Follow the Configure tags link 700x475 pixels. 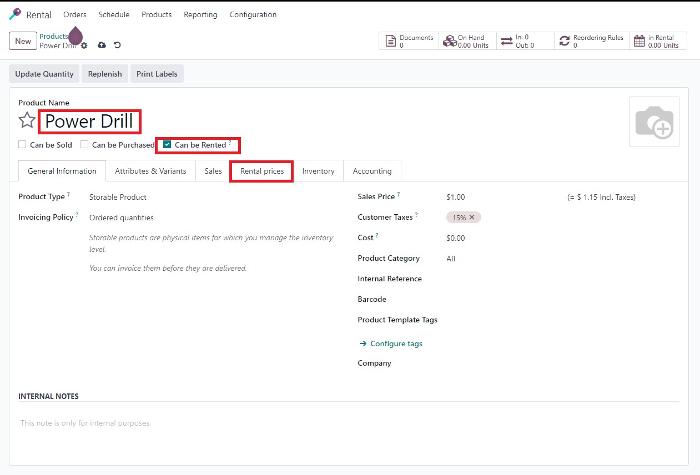tap(391, 343)
